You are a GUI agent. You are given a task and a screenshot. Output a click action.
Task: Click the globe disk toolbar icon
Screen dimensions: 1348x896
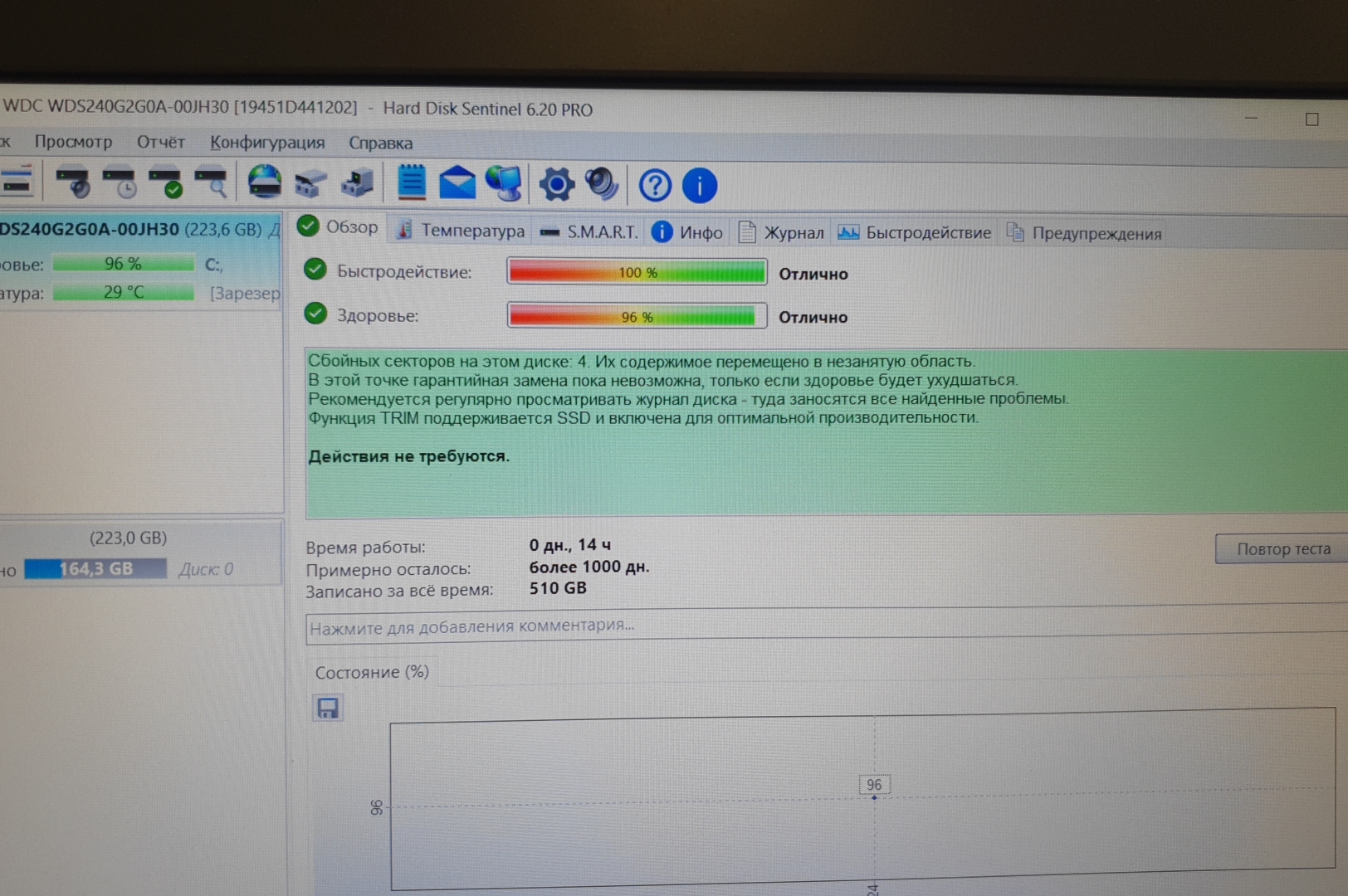265,182
